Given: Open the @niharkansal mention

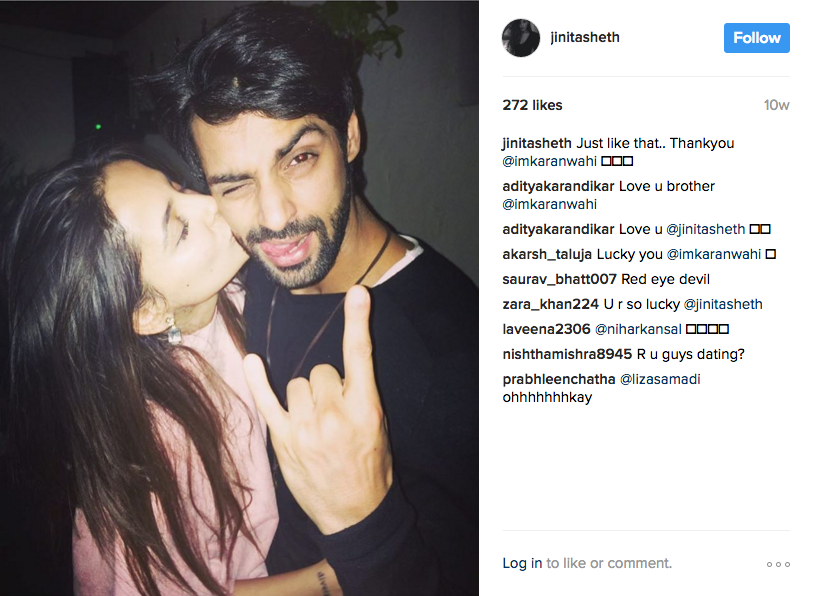Looking at the screenshot, I should (x=638, y=329).
